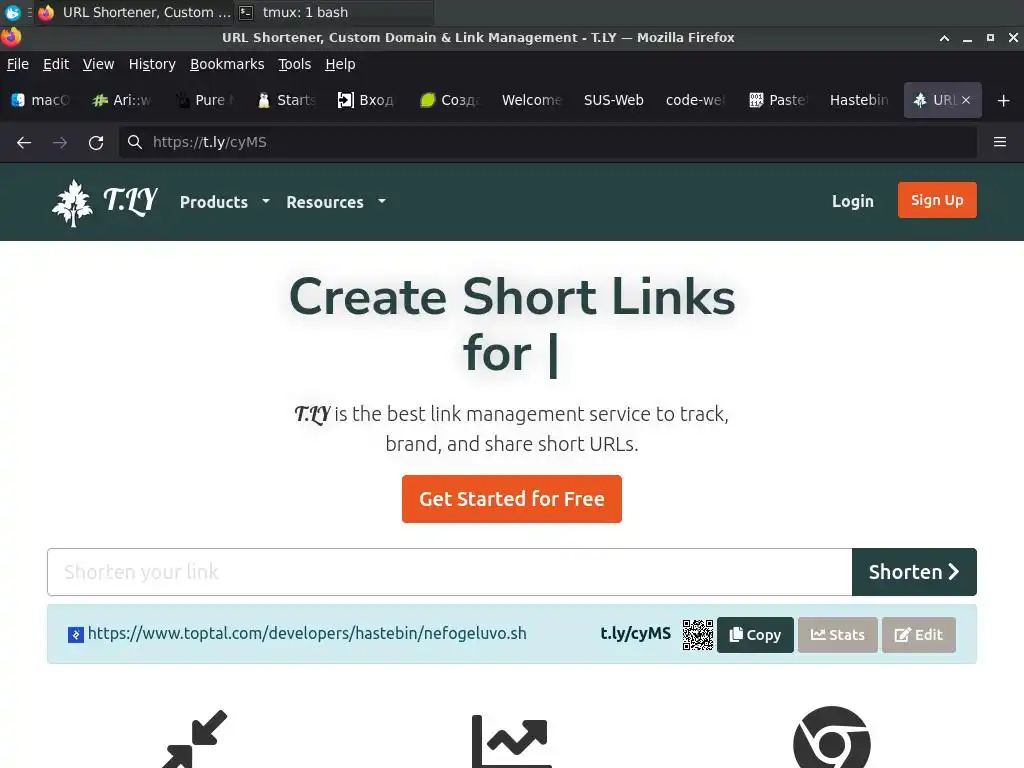Switch to the Starts tab
This screenshot has height=768, width=1024.
tap(287, 100)
